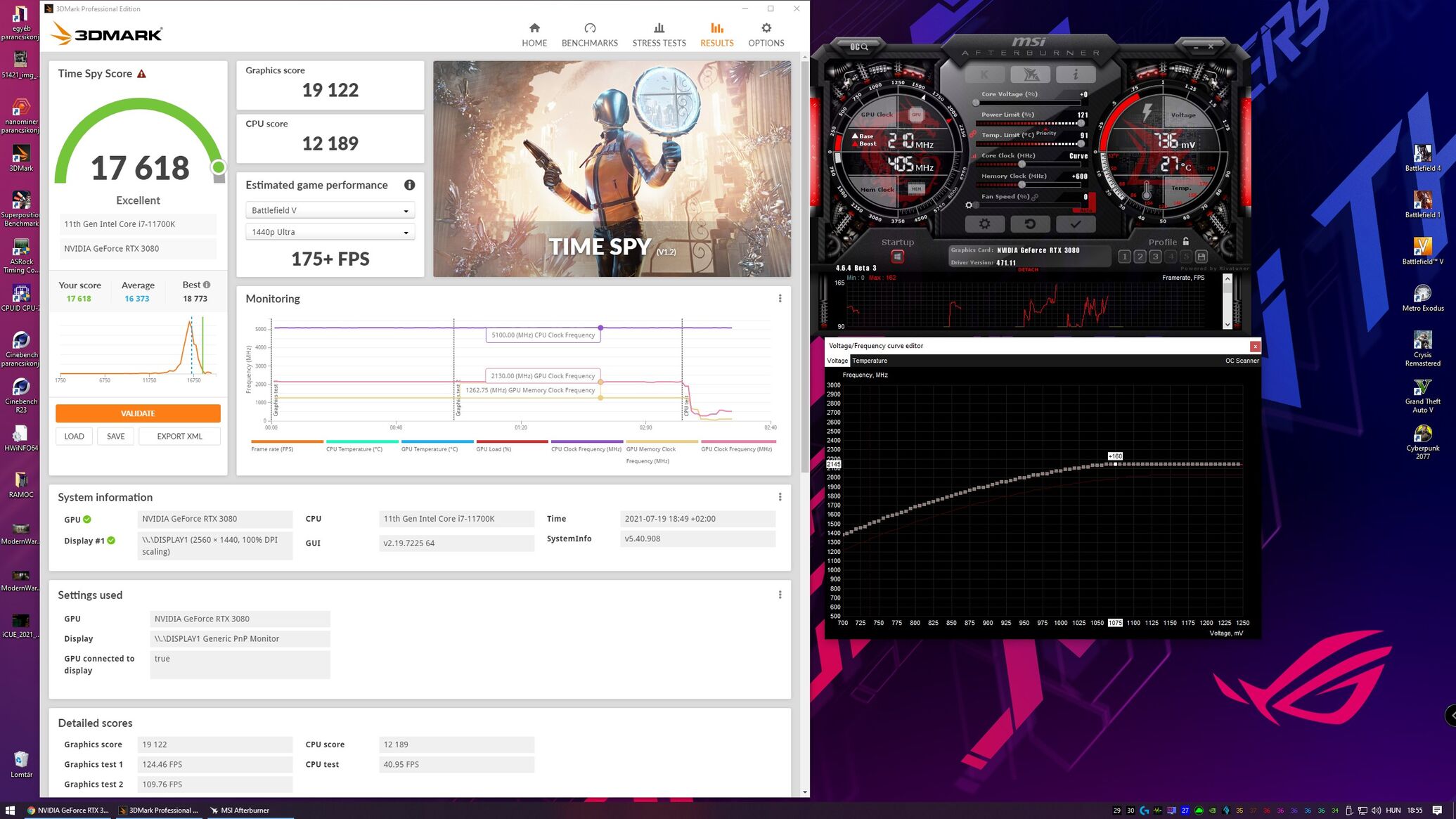Screen dimensions: 1456x819
Task: Open the Monitoring panel three-dot menu
Action: (780, 299)
